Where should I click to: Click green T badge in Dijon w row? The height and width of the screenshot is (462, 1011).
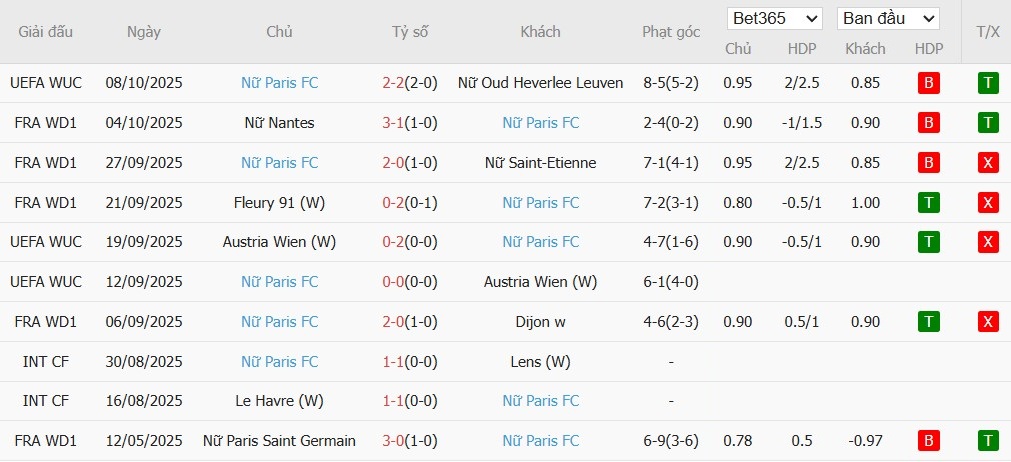click(x=928, y=322)
